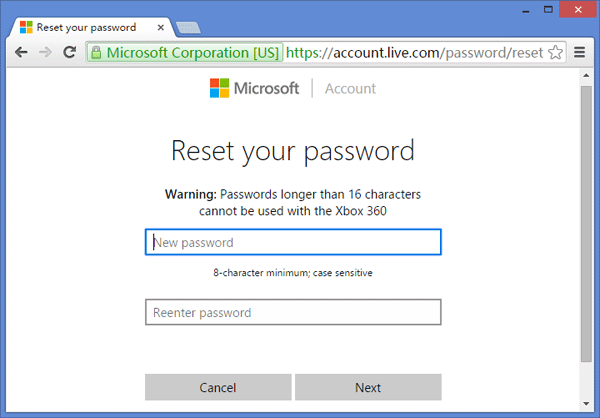The height and width of the screenshot is (418, 600).
Task: Click the Microsoft Corporation [US] certificate label
Action: 192,53
